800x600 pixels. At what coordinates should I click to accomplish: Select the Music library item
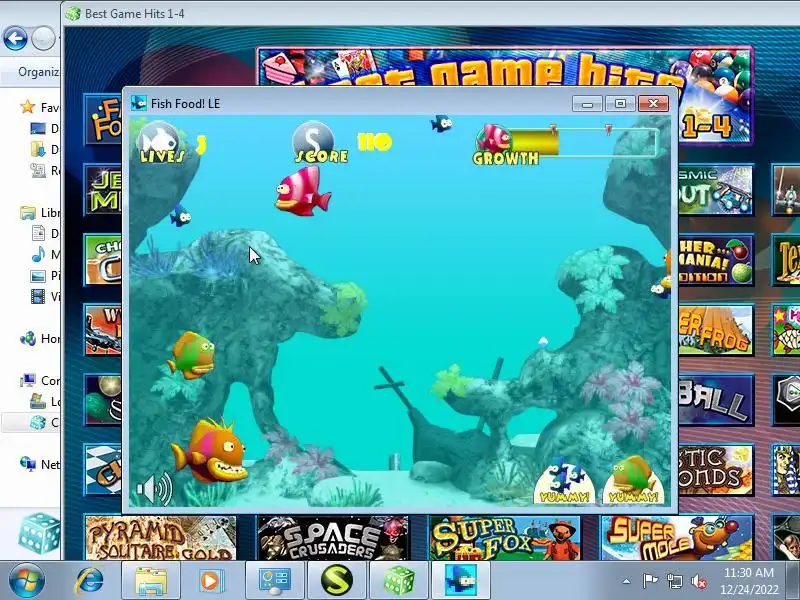46,254
